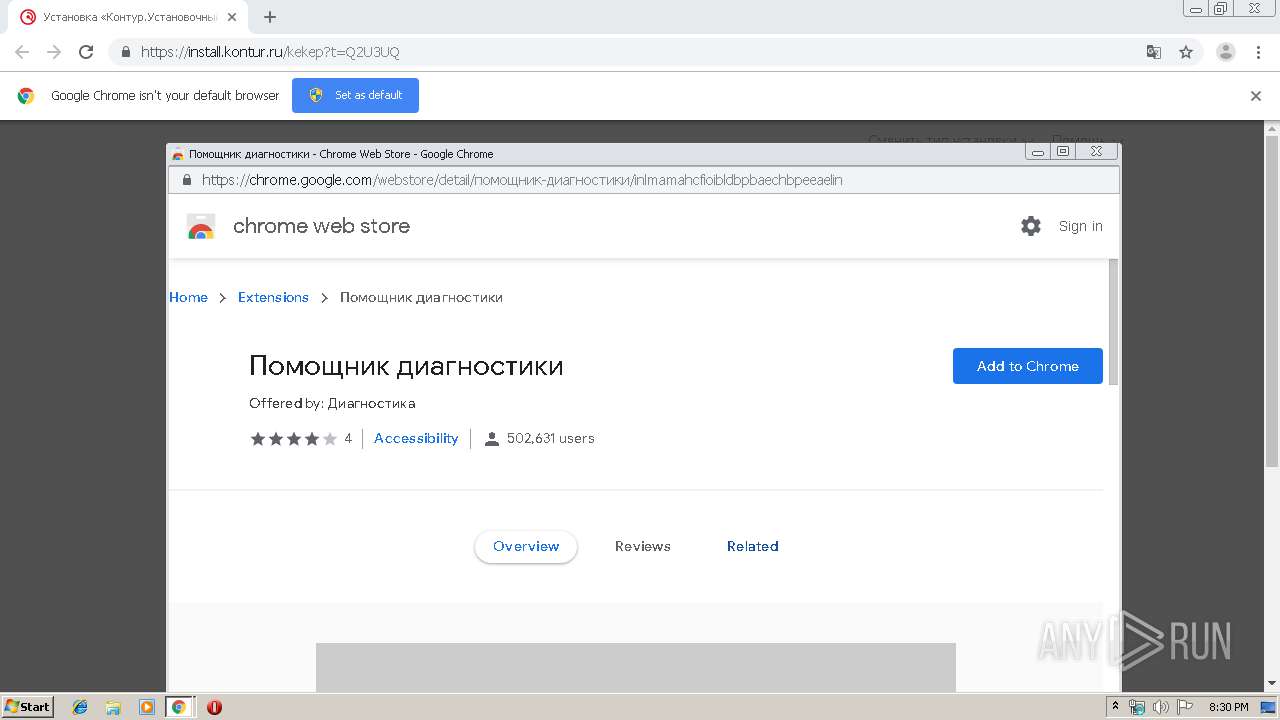Click the popup page vertical scrollbar

click(x=1114, y=320)
